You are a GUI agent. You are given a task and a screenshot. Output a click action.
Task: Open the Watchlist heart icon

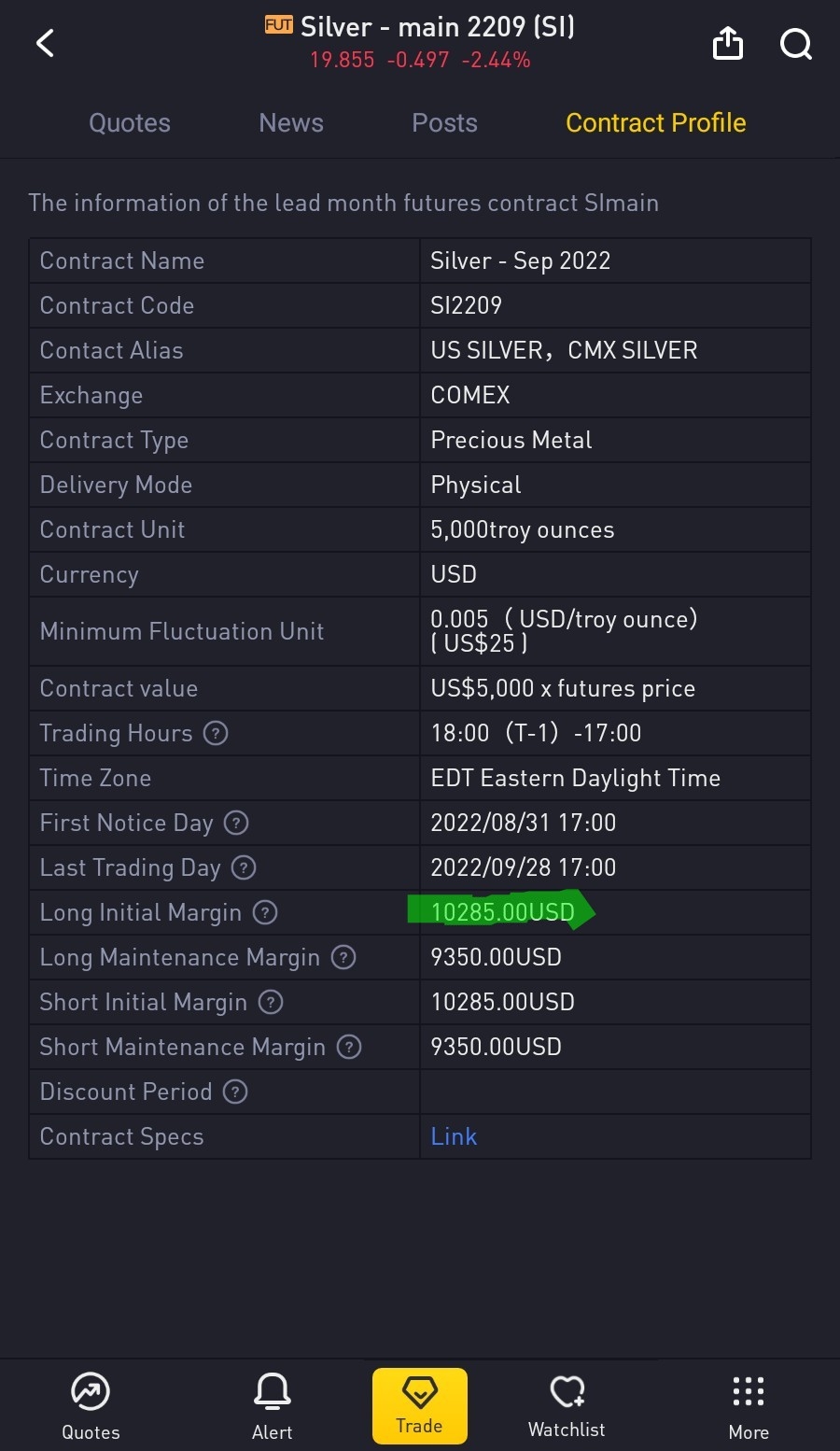coord(567,1406)
